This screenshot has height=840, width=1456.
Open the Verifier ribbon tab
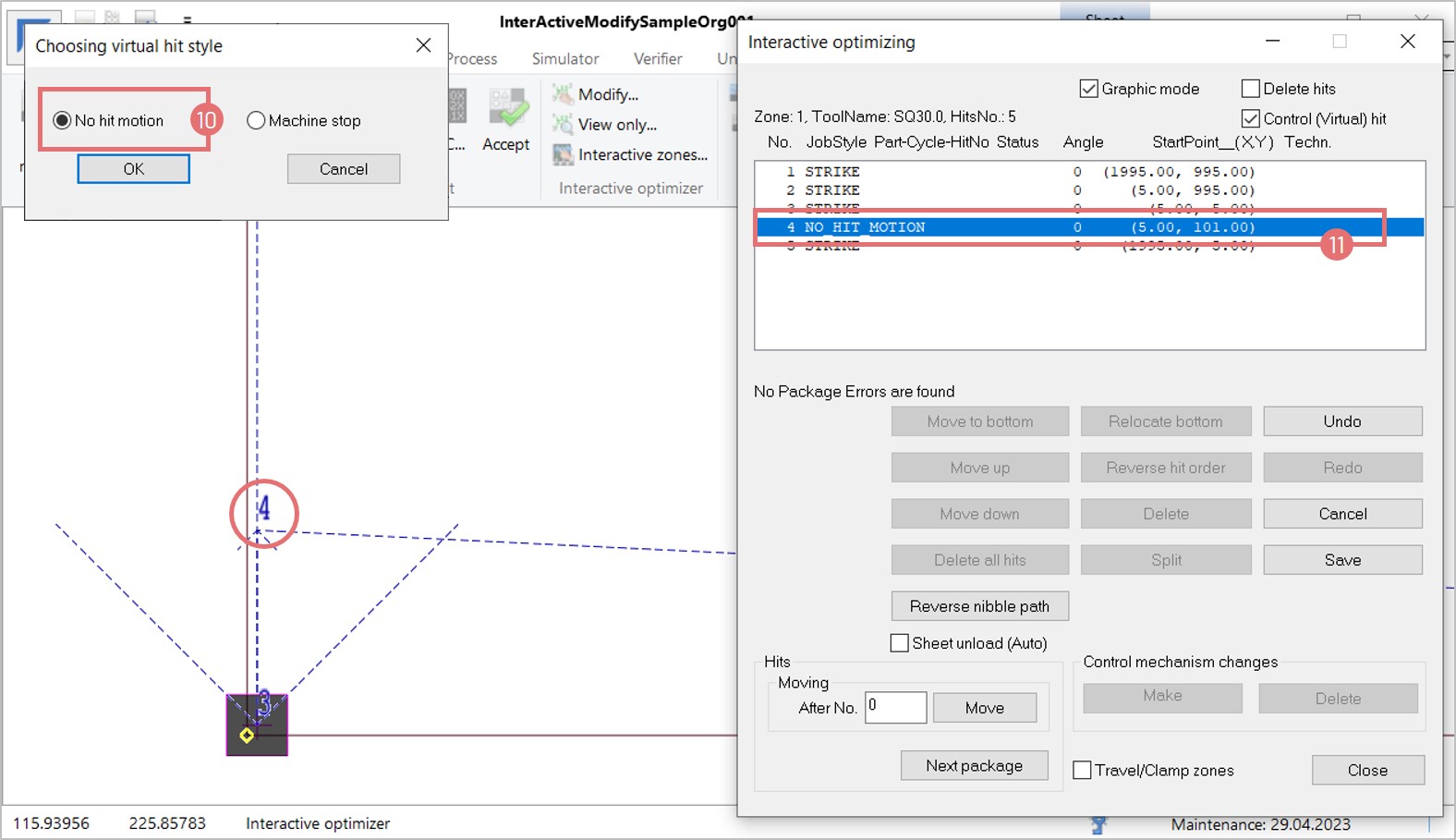(x=658, y=59)
